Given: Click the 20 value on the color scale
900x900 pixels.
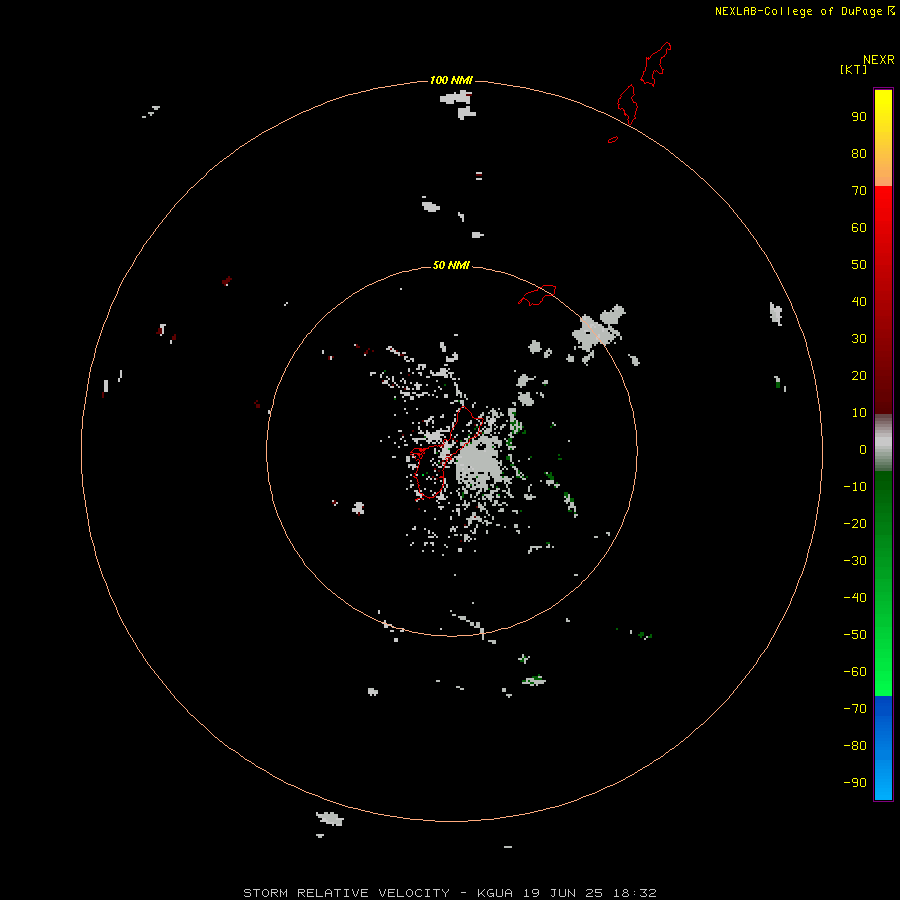Looking at the screenshot, I should coord(859,375).
